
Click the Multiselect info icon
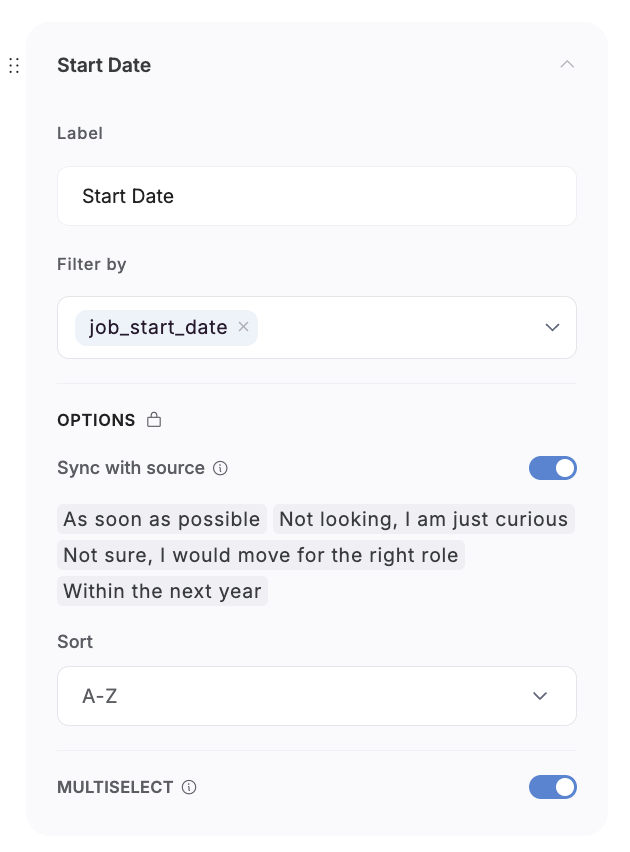pyautogui.click(x=189, y=787)
